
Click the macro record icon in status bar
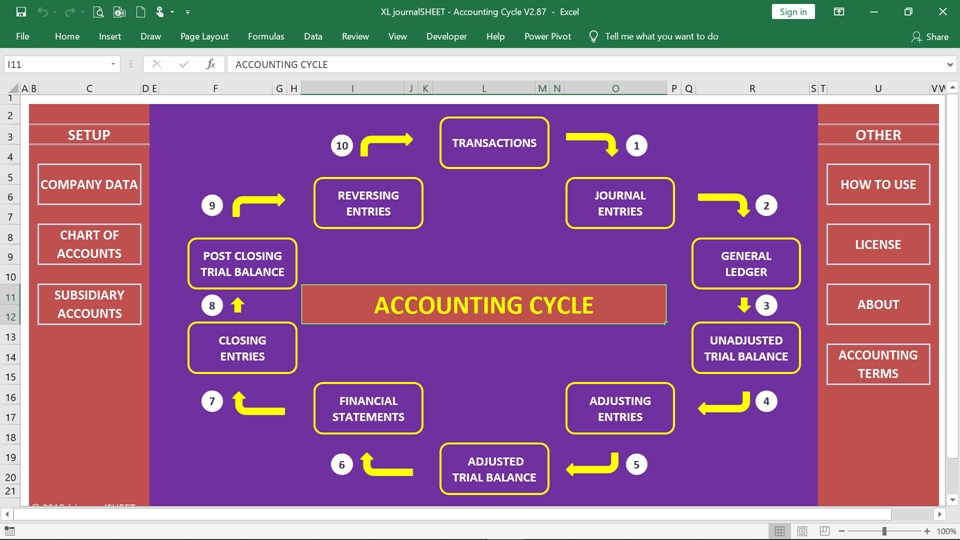point(9,531)
